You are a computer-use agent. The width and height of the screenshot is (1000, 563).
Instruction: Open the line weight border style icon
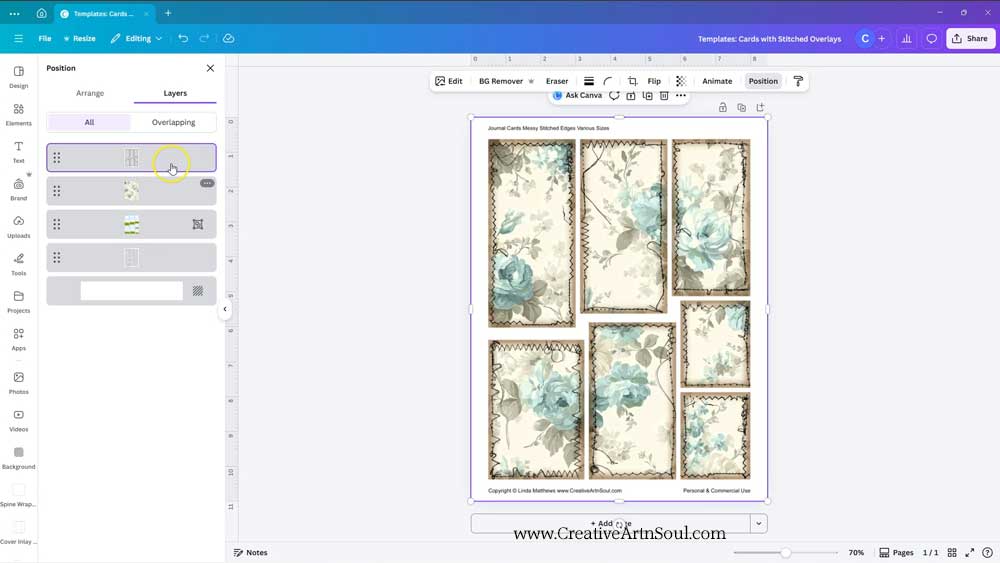coord(589,81)
